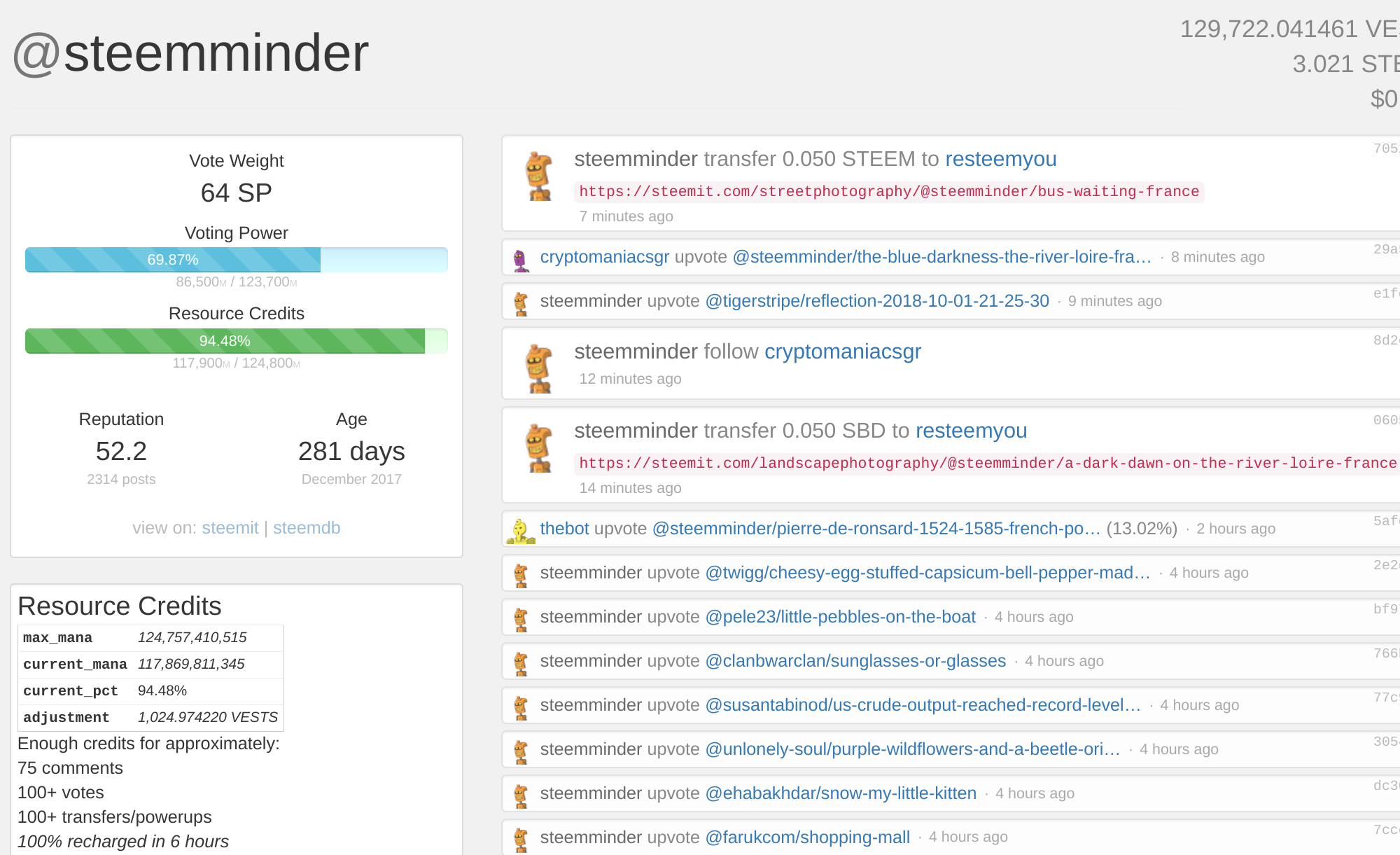
Task: Click avatar next to unlonely-soul wildflowers upvote
Action: [521, 753]
